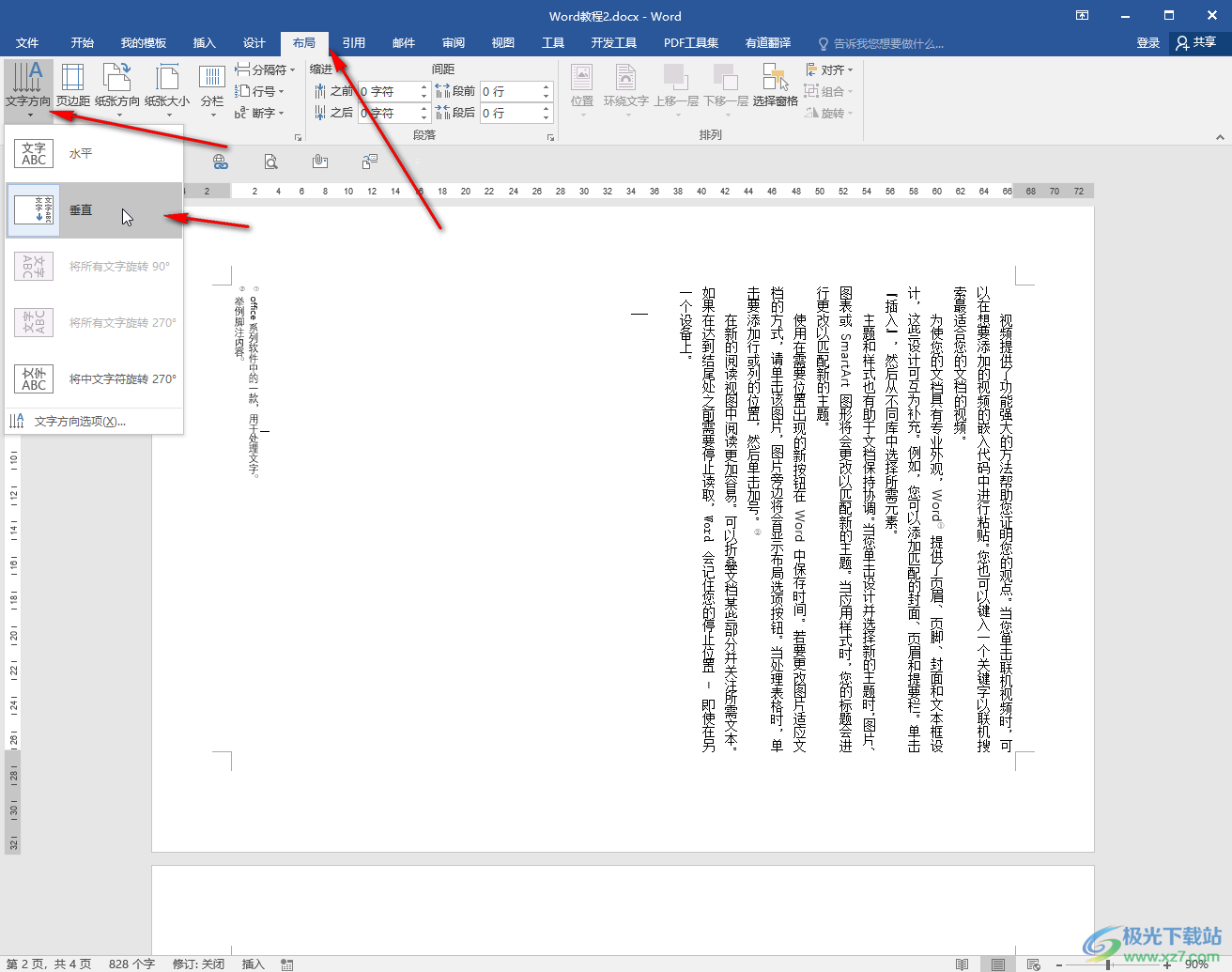Increase the Spacing Before (段前) spinner value
Screen dimensions: 1232x972
pos(546,86)
